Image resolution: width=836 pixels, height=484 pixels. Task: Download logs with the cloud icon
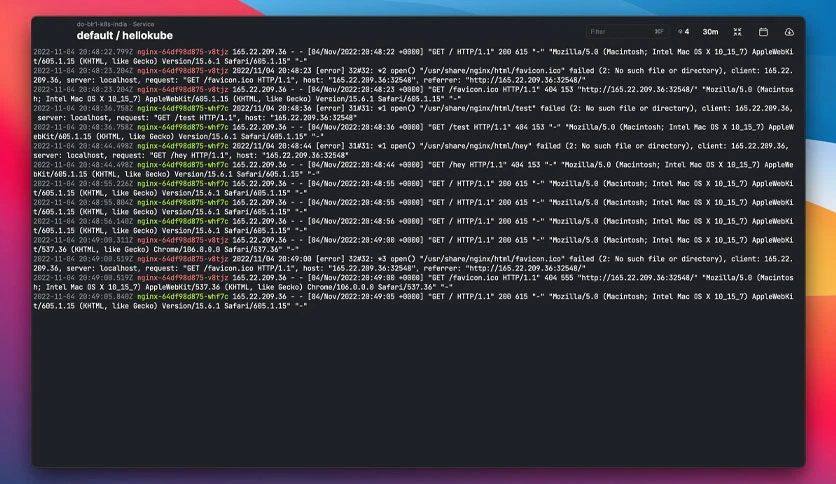point(790,32)
